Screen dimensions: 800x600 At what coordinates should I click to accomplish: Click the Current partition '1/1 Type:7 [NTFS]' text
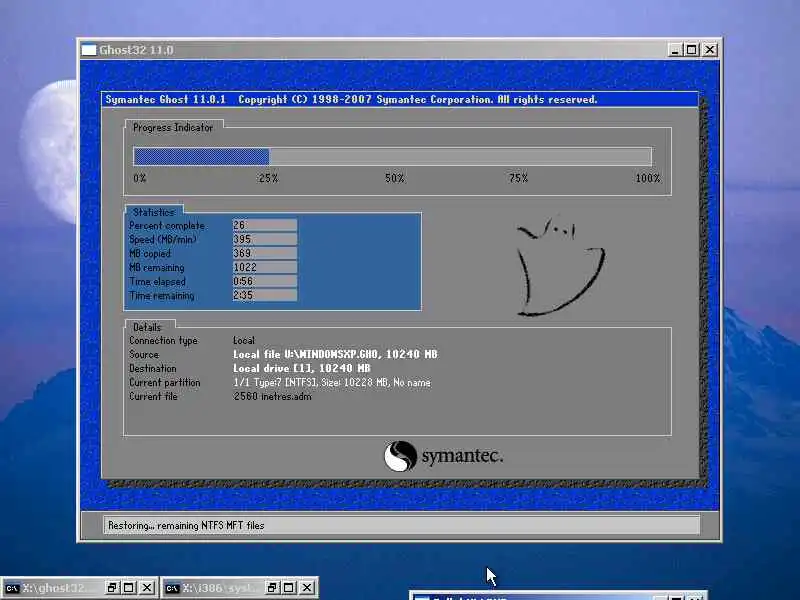(276, 382)
